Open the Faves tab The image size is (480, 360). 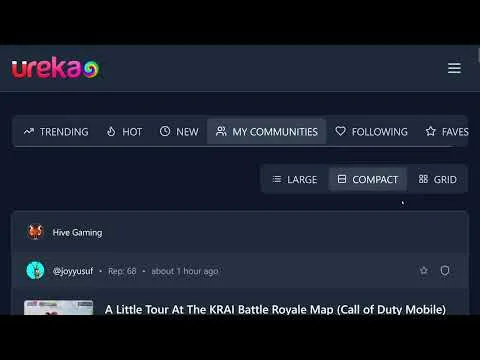[x=447, y=132]
